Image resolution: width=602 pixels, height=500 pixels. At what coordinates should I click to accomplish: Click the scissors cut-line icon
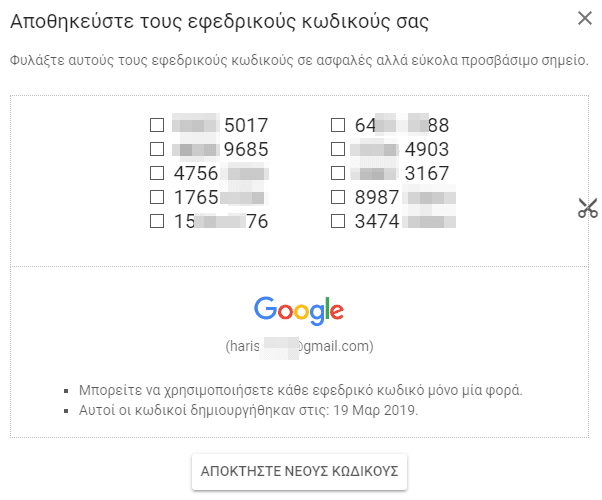(588, 208)
